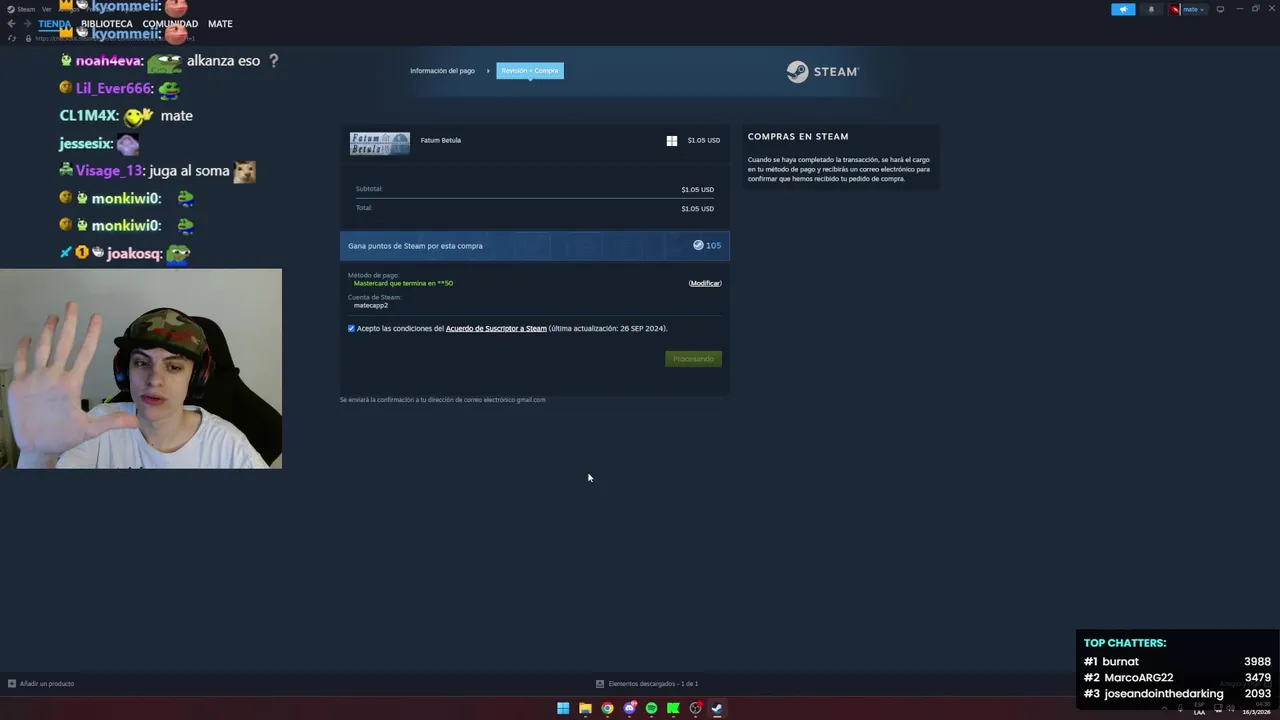Image resolution: width=1280 pixels, height=720 pixels.
Task: Open Discord from the taskbar
Action: click(629, 709)
